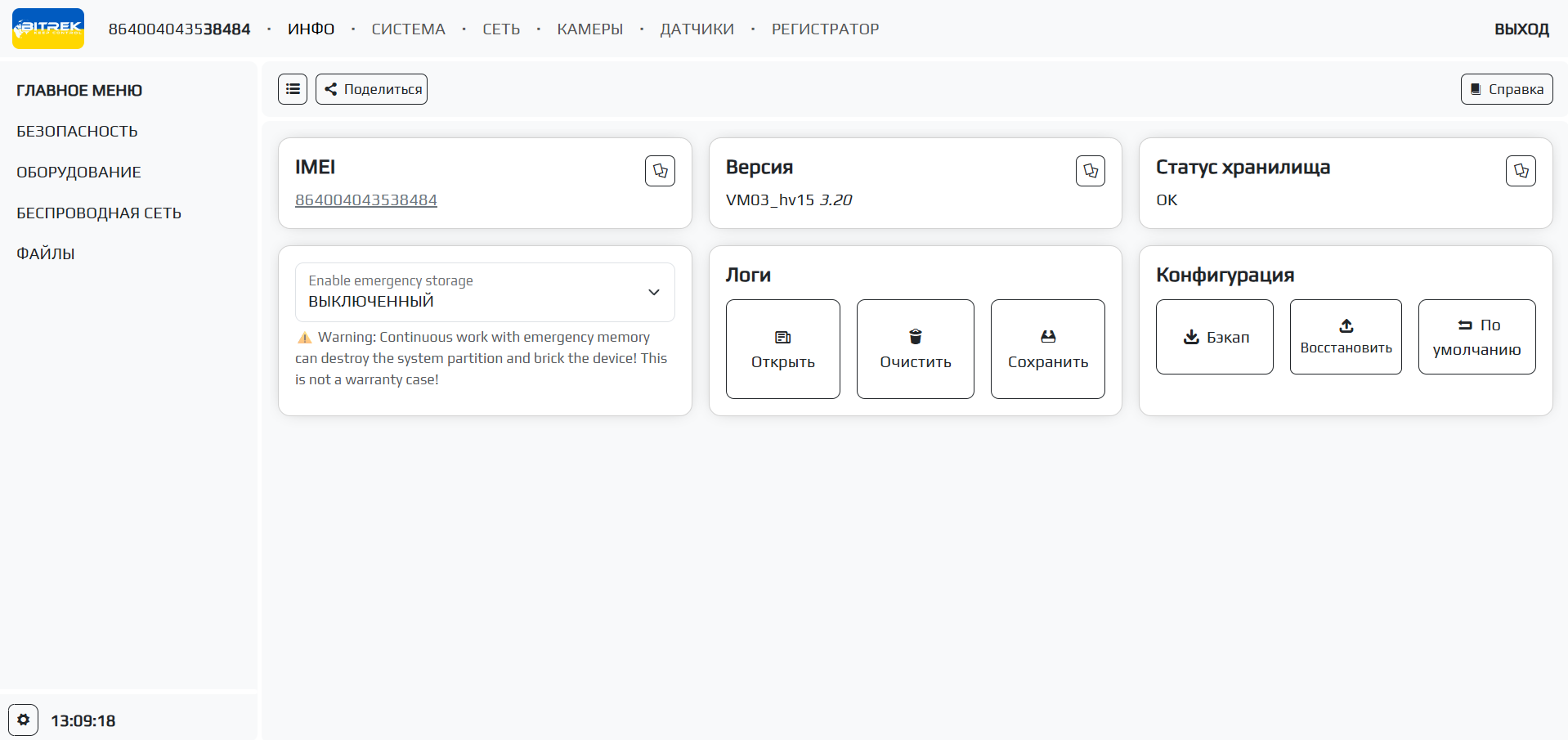
Task: Copy the Версия value with copy icon
Action: 1090,171
